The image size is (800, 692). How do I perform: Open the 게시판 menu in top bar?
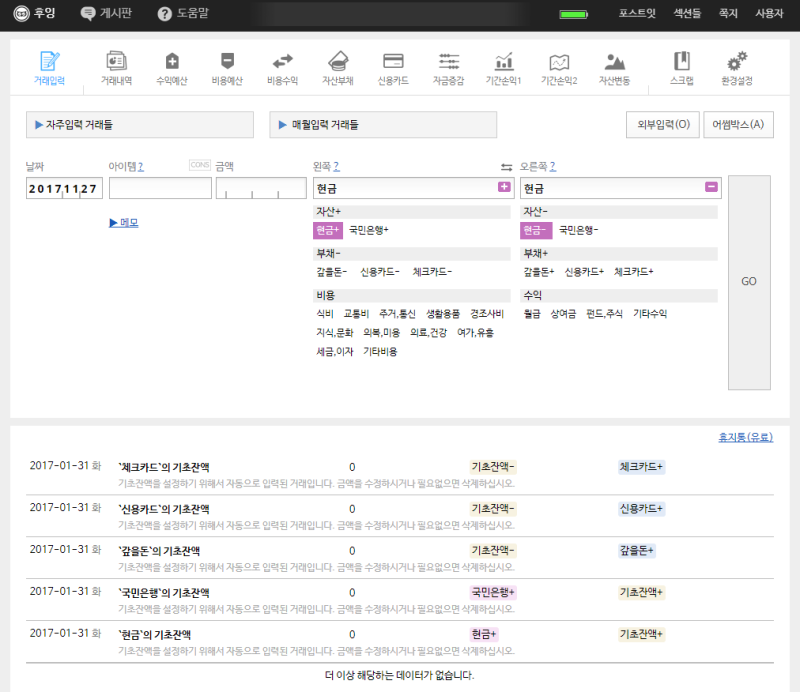click(103, 14)
